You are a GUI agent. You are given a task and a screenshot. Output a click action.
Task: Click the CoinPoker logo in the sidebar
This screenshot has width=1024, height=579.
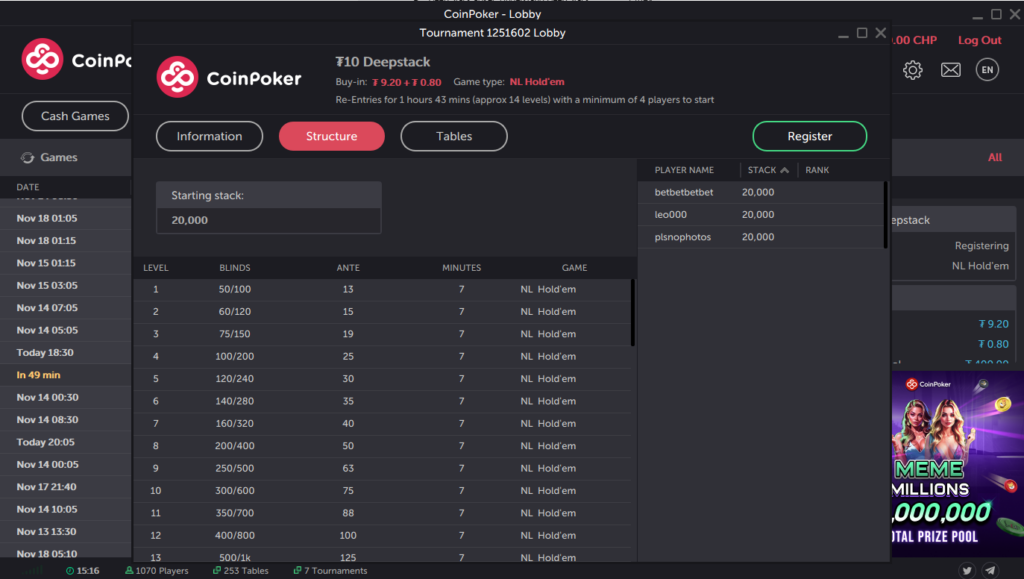point(43,60)
